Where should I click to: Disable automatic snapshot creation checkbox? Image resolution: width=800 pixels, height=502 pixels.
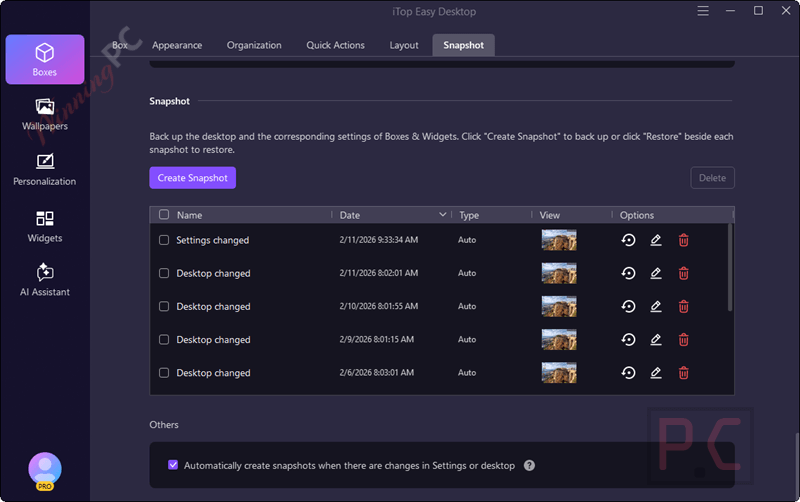tap(173, 465)
